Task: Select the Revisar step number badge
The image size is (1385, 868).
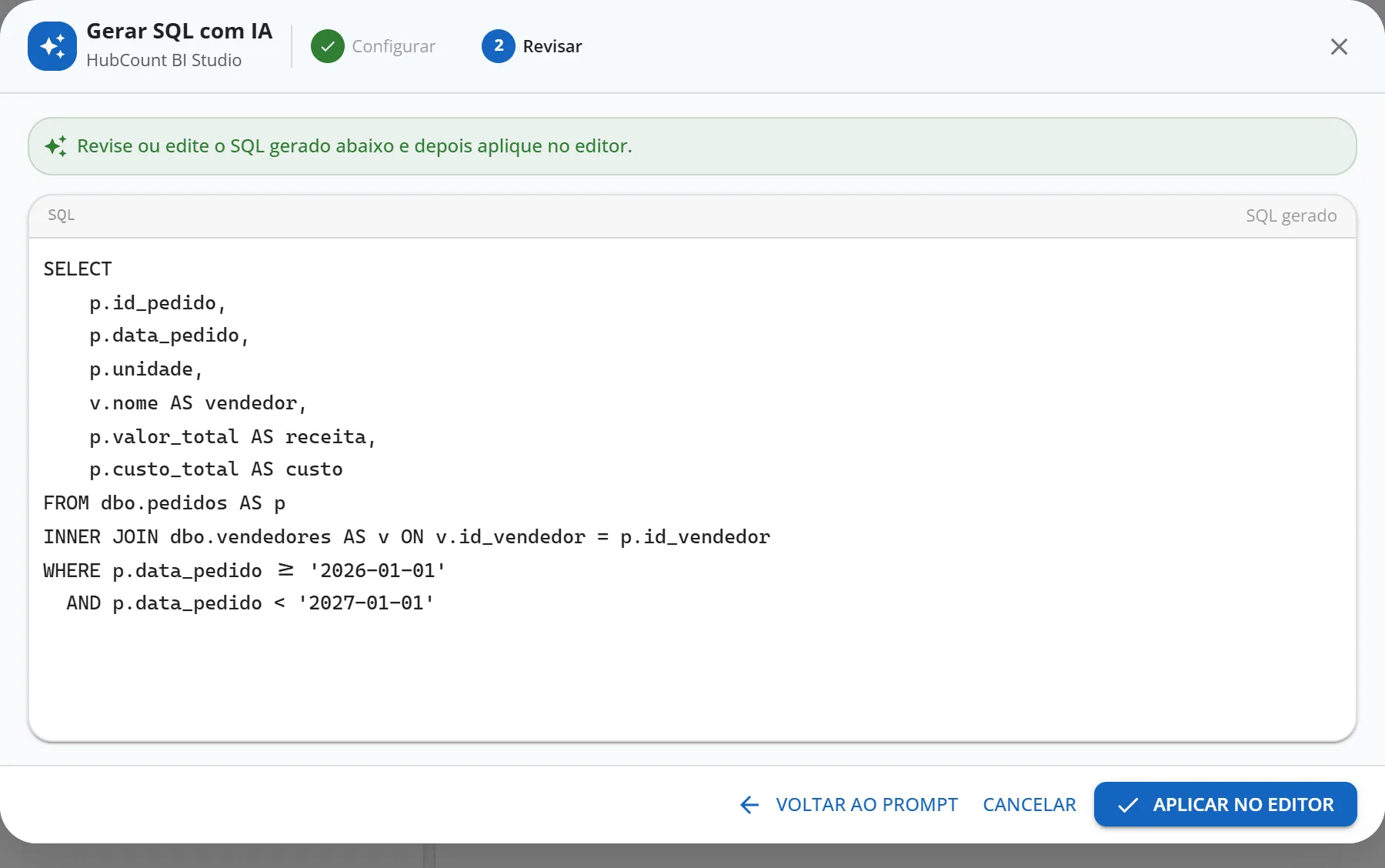Action: click(x=499, y=46)
